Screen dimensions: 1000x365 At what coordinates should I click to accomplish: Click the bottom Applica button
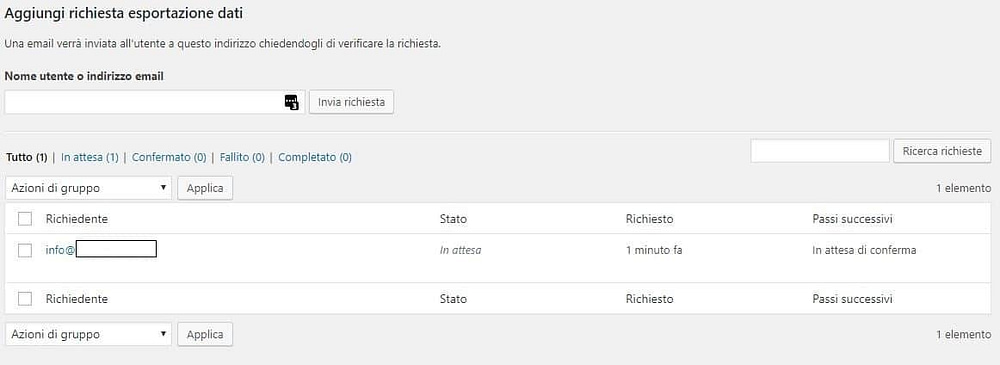pos(205,334)
